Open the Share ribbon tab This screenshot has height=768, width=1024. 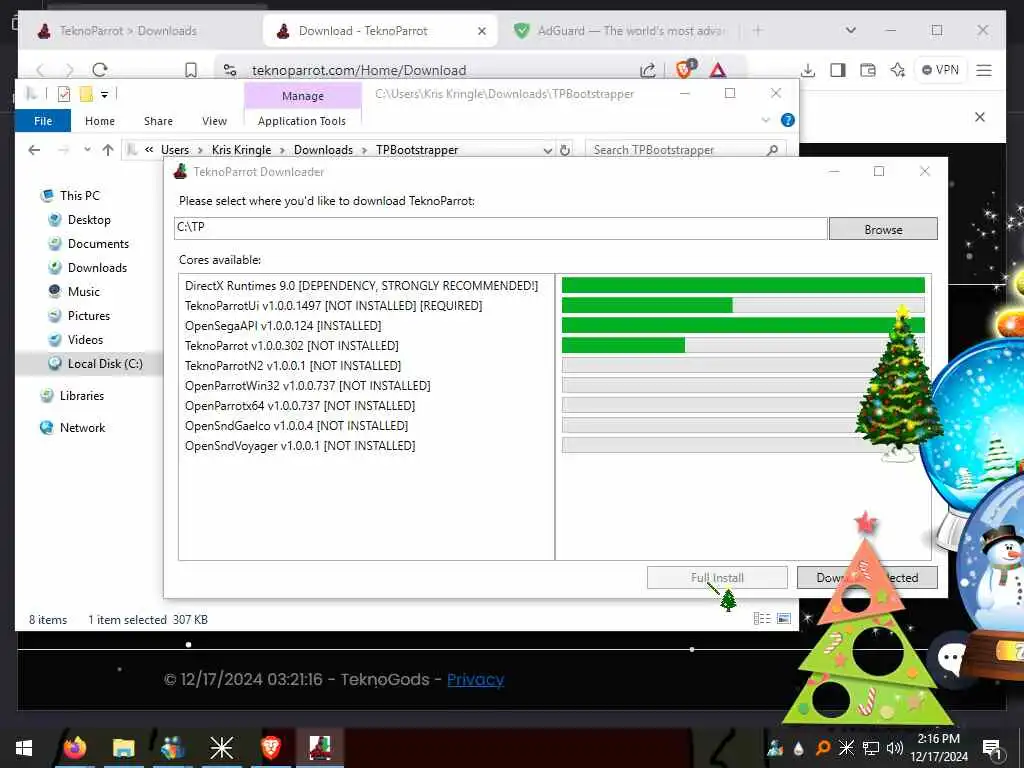158,121
